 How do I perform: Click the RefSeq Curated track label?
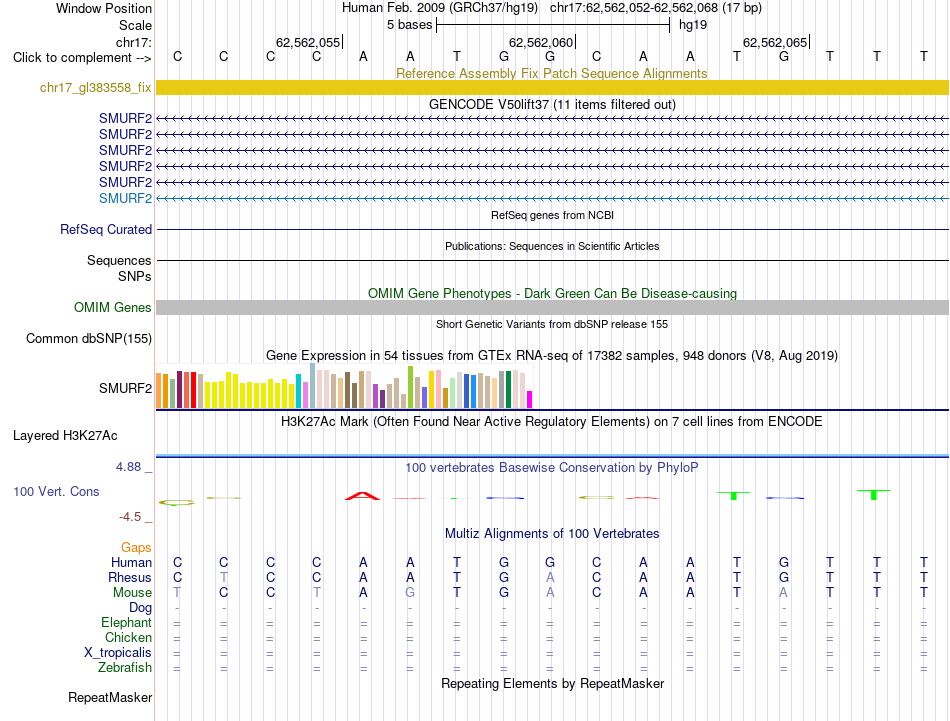pos(106,230)
